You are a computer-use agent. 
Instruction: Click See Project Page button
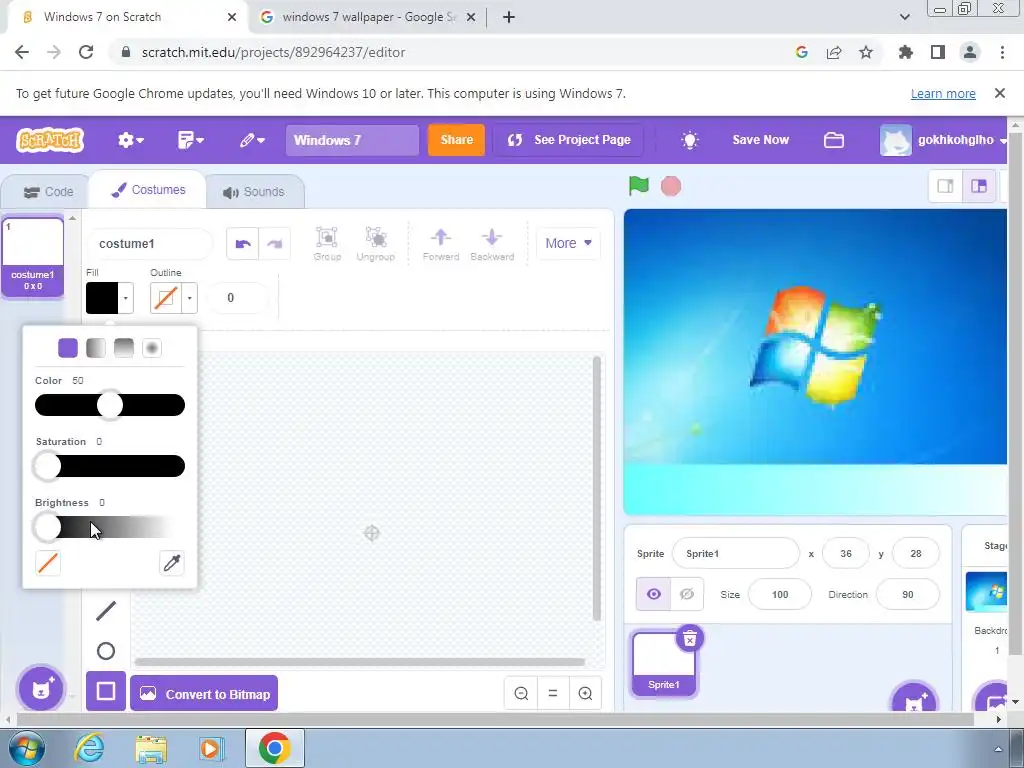coord(568,140)
